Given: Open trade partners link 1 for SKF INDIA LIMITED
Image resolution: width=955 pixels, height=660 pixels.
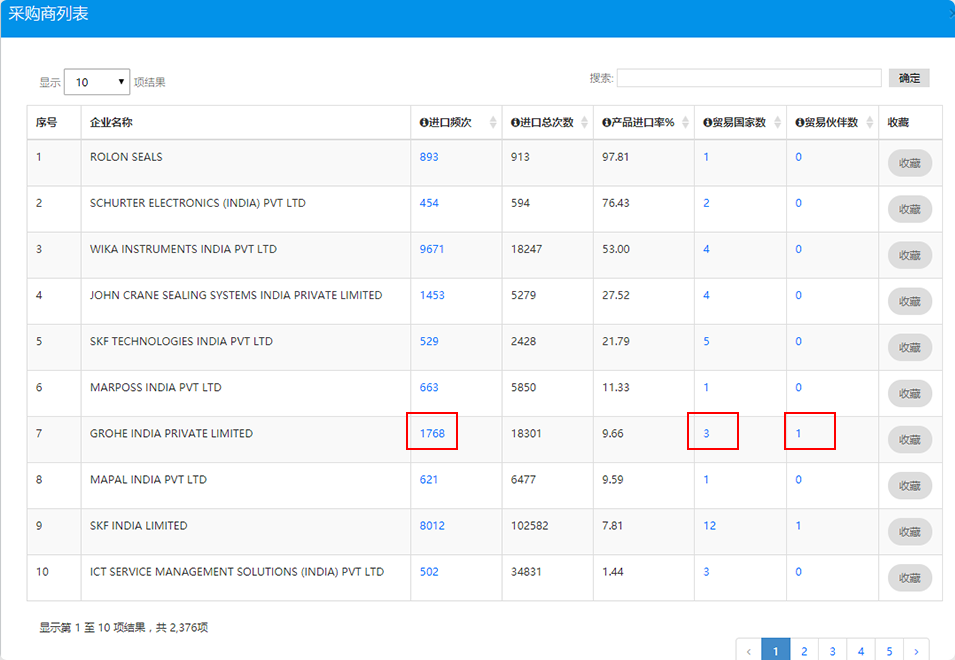Looking at the screenshot, I should tap(798, 525).
